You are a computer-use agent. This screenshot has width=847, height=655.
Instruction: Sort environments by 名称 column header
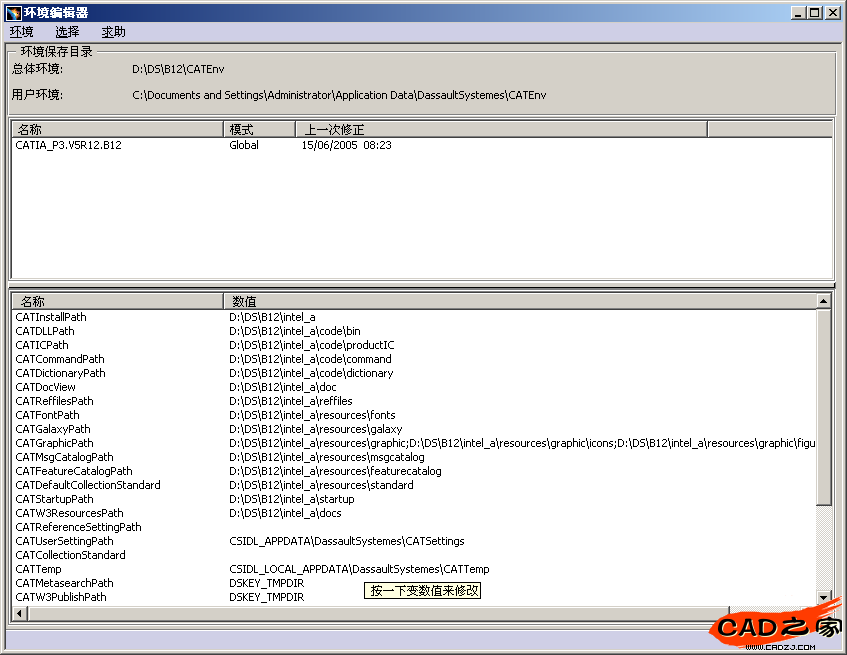point(116,129)
